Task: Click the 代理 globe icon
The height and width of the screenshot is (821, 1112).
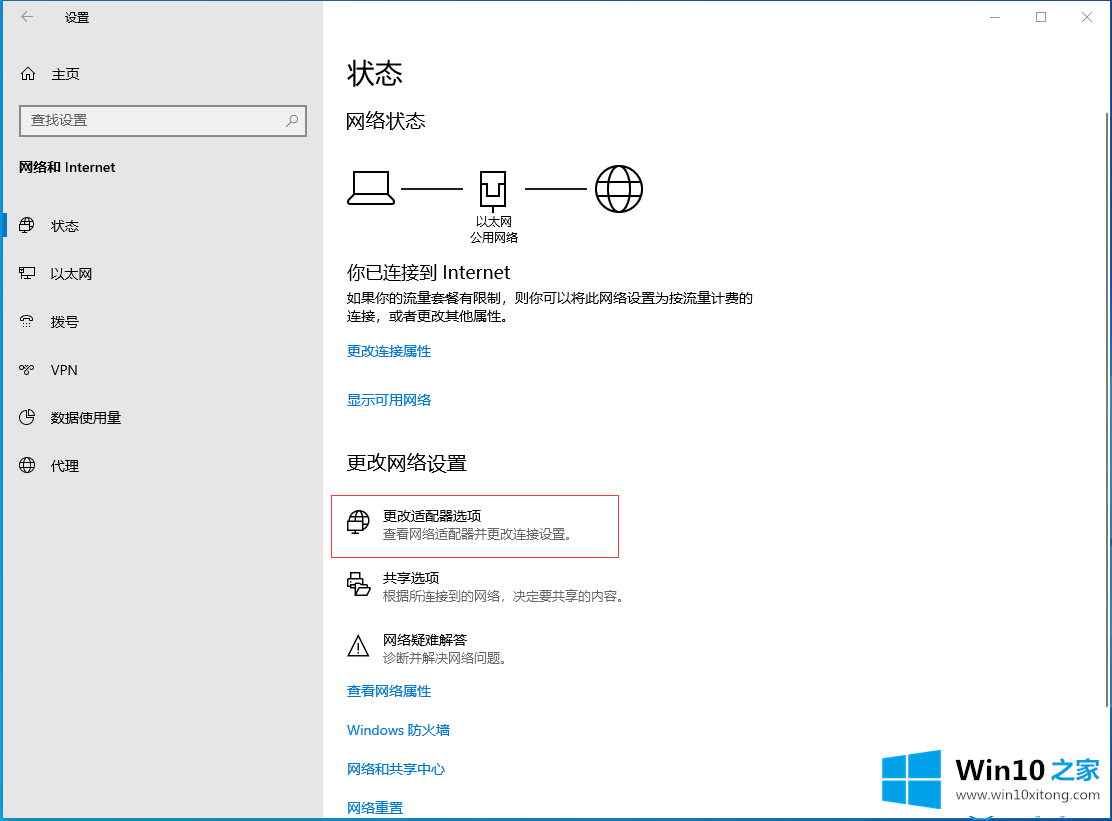Action: 27,466
